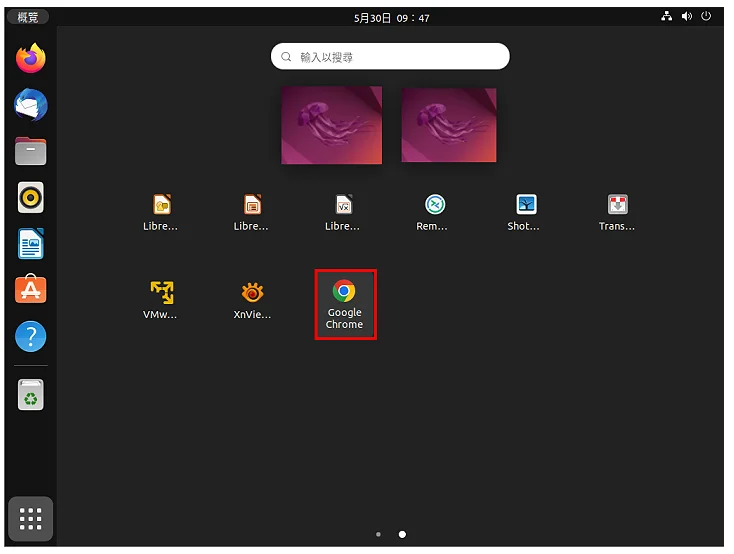Open Thunderbird mail from the dock
Screen dimensions: 734x554
(30, 105)
